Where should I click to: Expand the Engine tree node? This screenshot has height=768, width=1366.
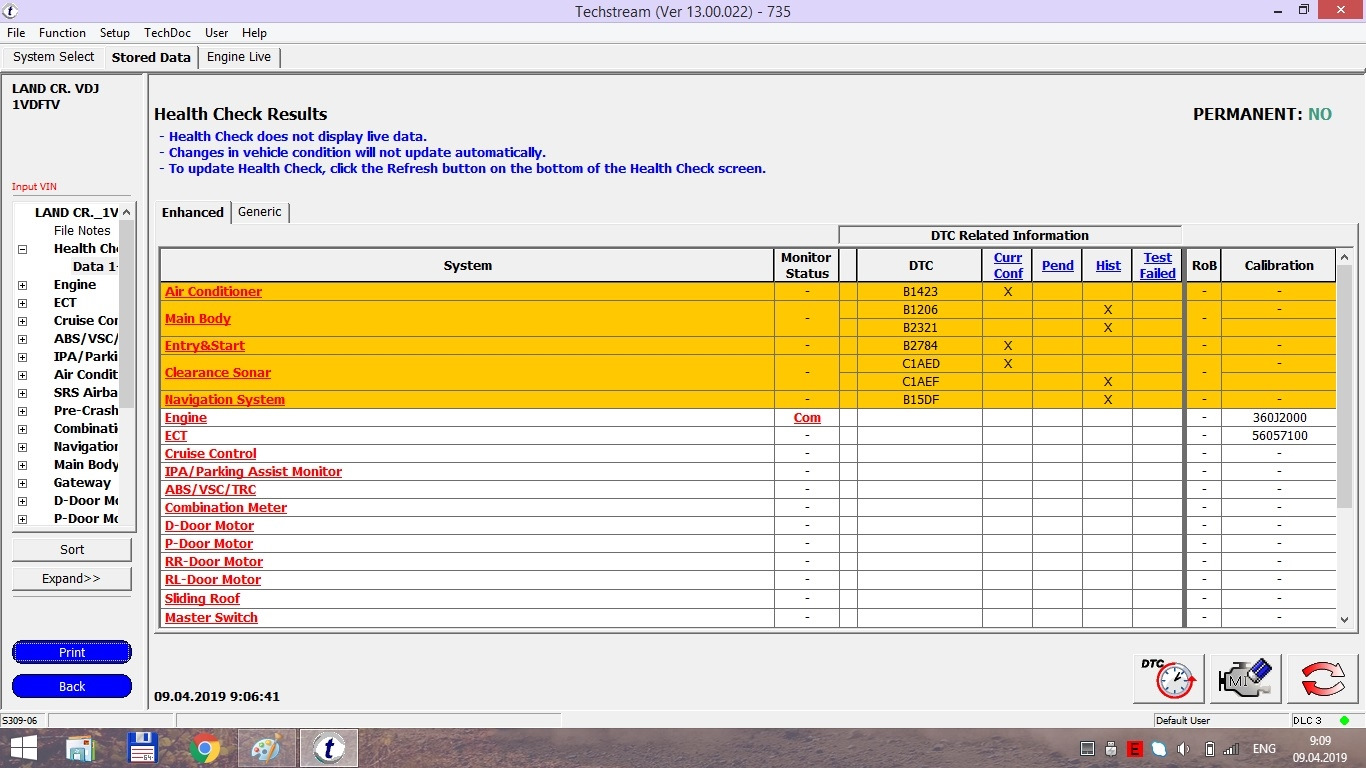pos(22,285)
